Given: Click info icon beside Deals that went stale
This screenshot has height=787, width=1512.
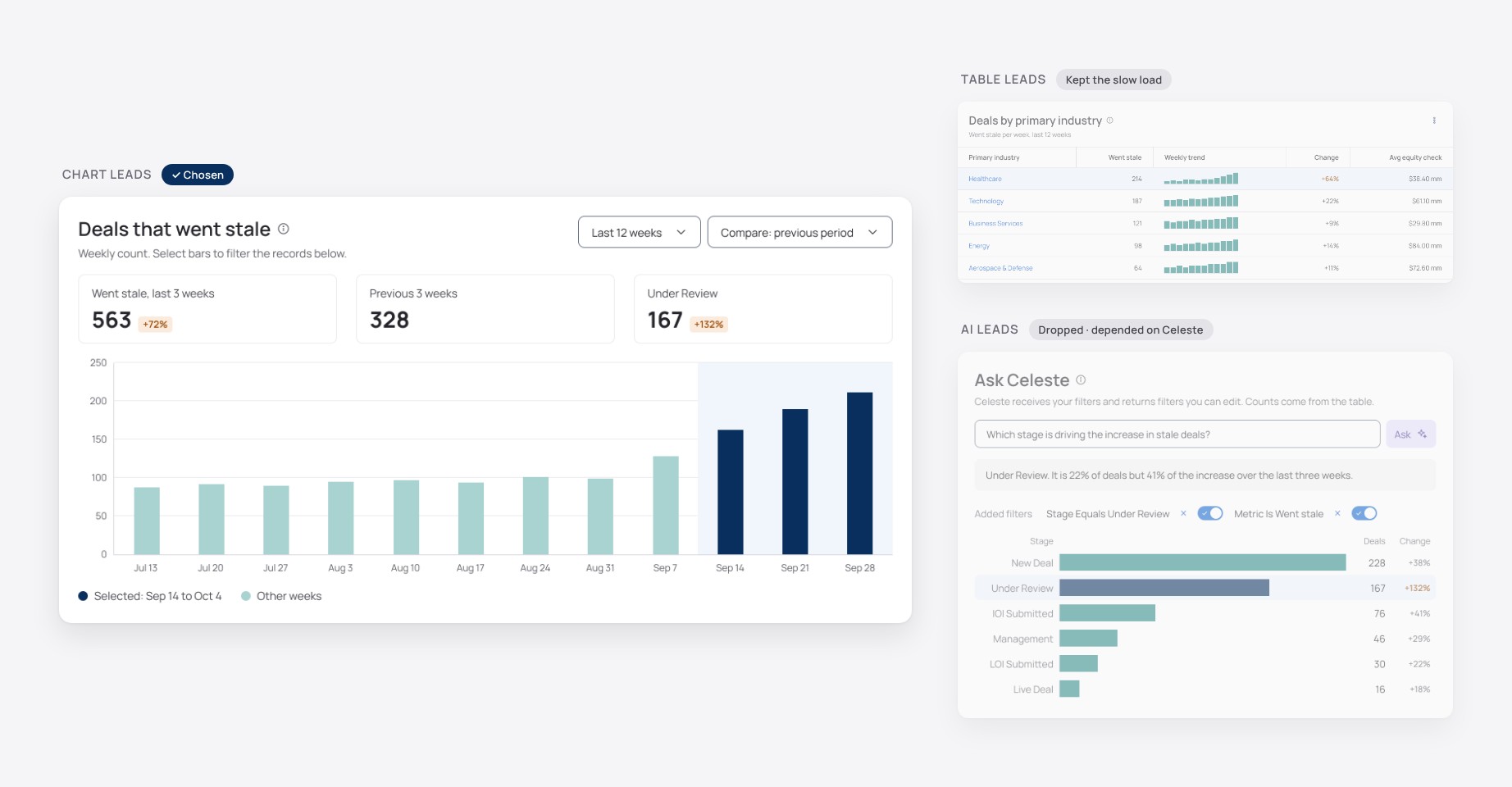Looking at the screenshot, I should pos(283,229).
